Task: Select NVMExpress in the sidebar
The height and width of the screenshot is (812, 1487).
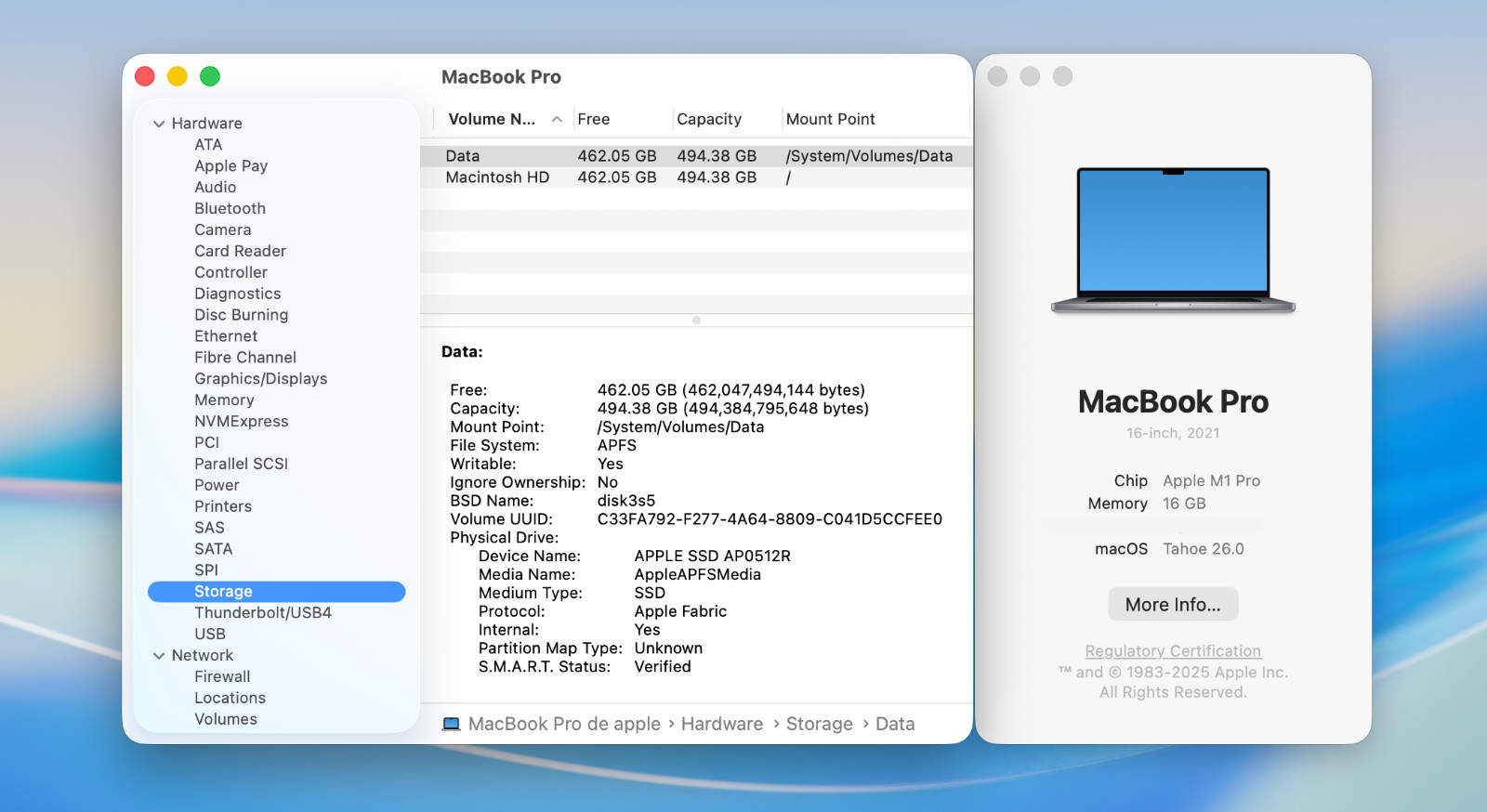Action: pos(241,422)
